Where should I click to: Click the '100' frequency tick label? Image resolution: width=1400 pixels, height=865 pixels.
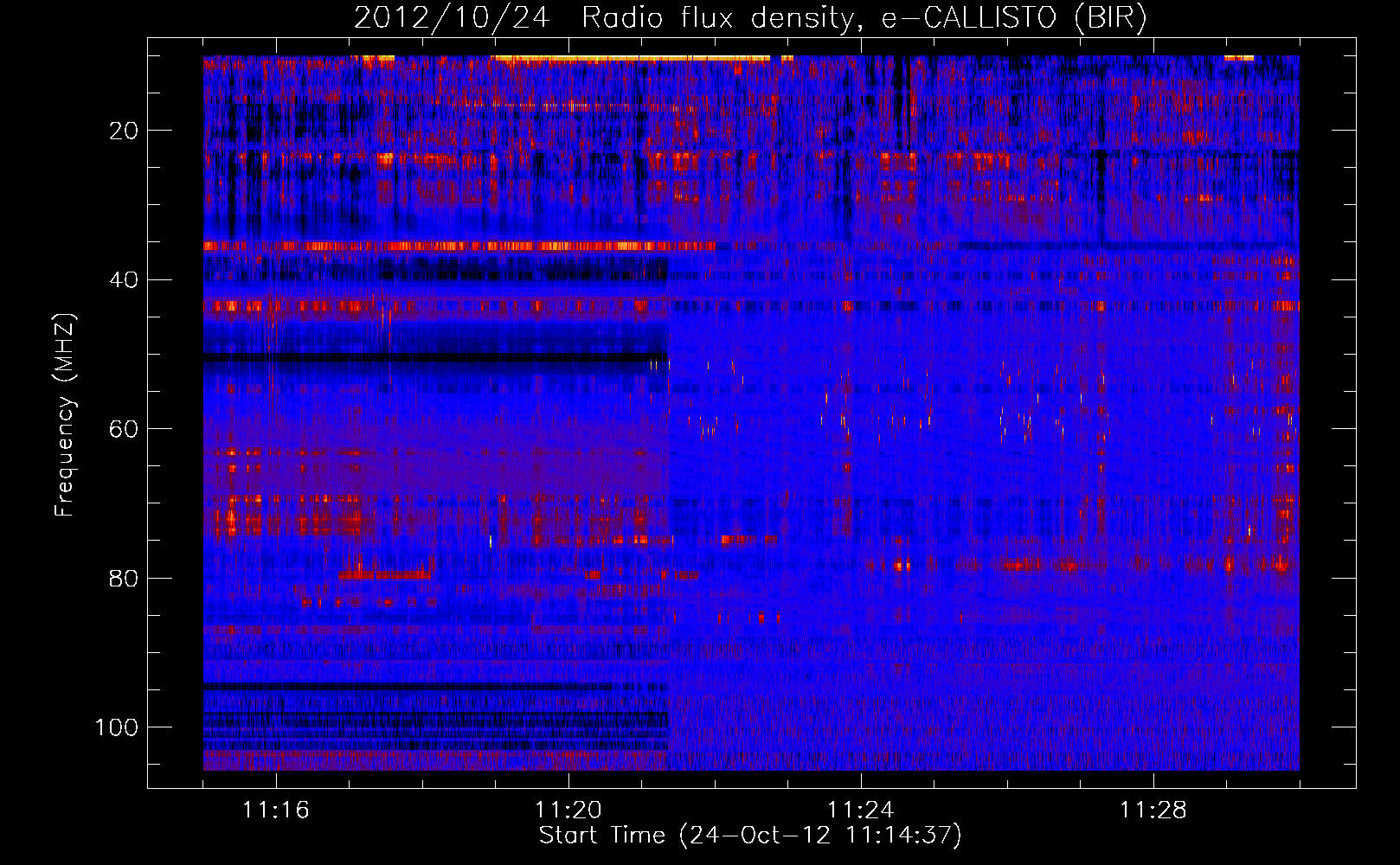(117, 727)
